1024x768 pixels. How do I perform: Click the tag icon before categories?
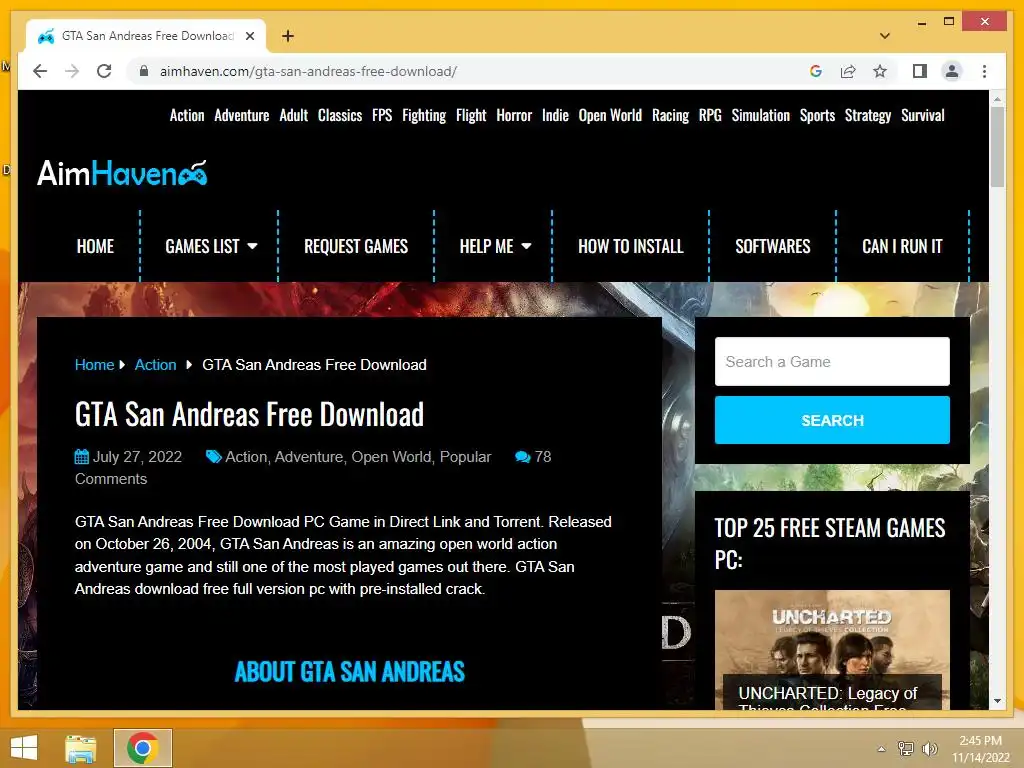pos(214,456)
